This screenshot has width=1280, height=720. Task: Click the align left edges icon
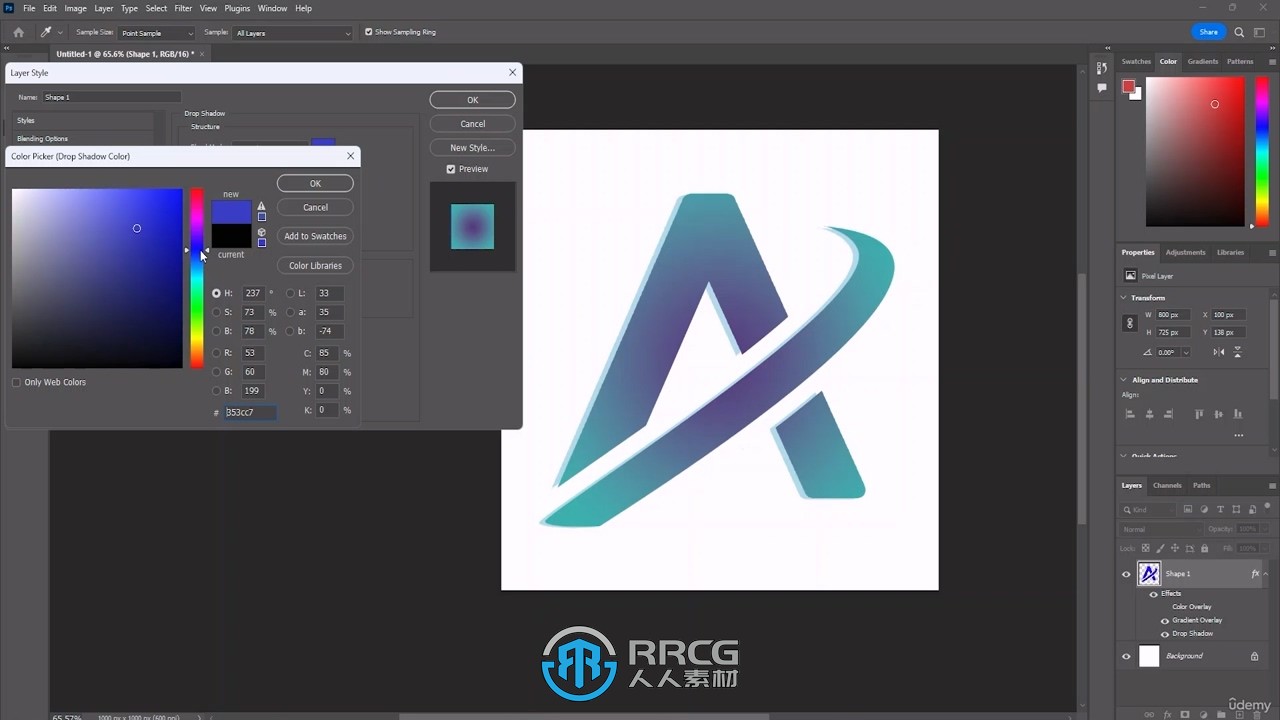click(1131, 414)
